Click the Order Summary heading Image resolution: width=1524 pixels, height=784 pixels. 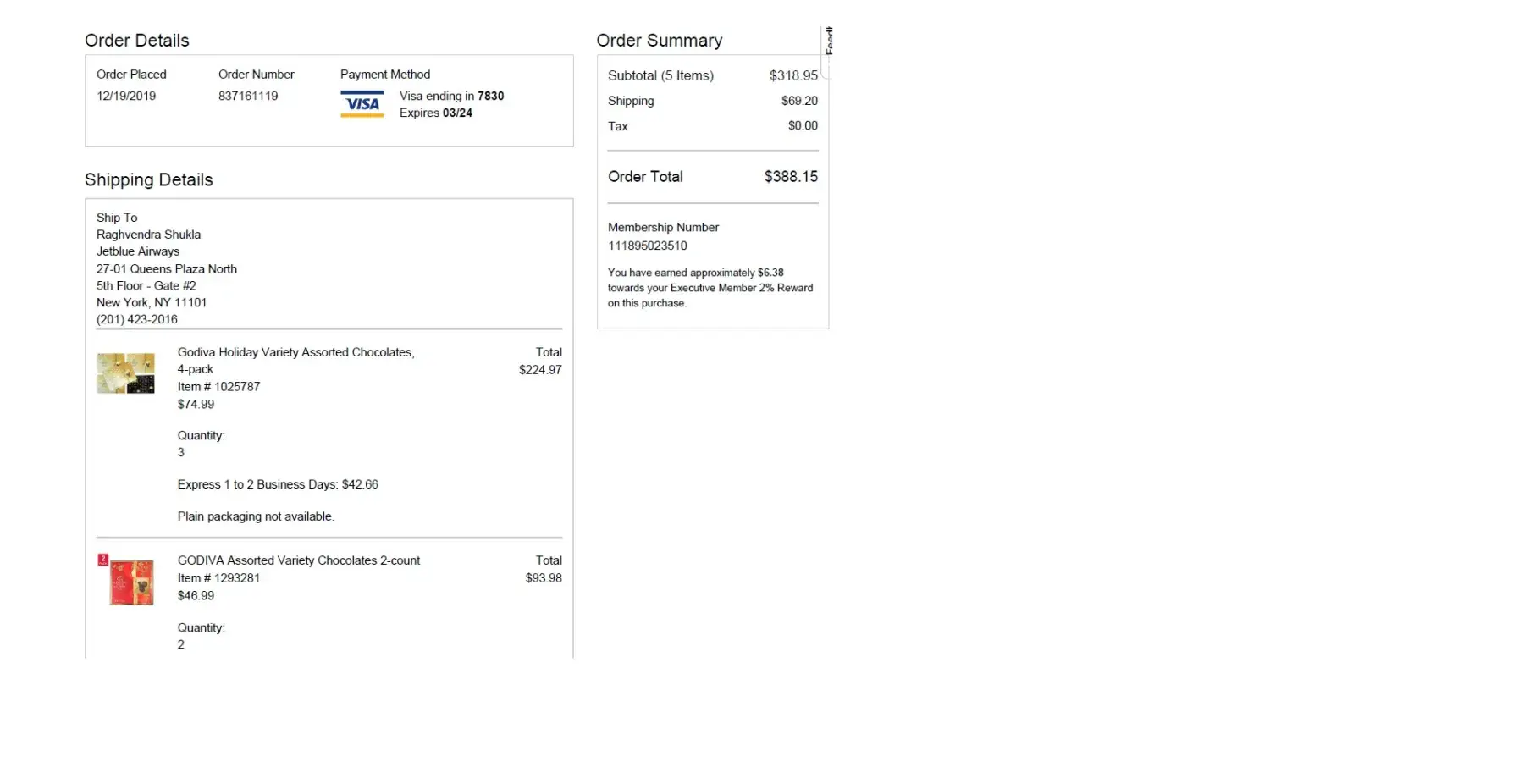[x=659, y=41]
